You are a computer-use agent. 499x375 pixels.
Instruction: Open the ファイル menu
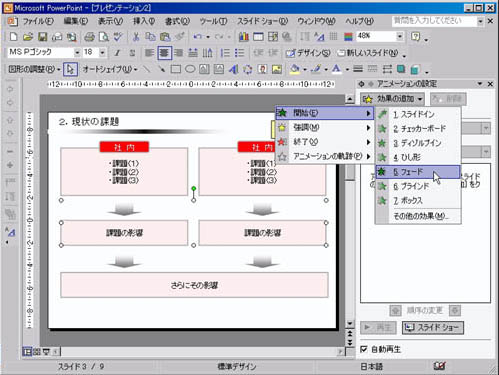click(38, 21)
